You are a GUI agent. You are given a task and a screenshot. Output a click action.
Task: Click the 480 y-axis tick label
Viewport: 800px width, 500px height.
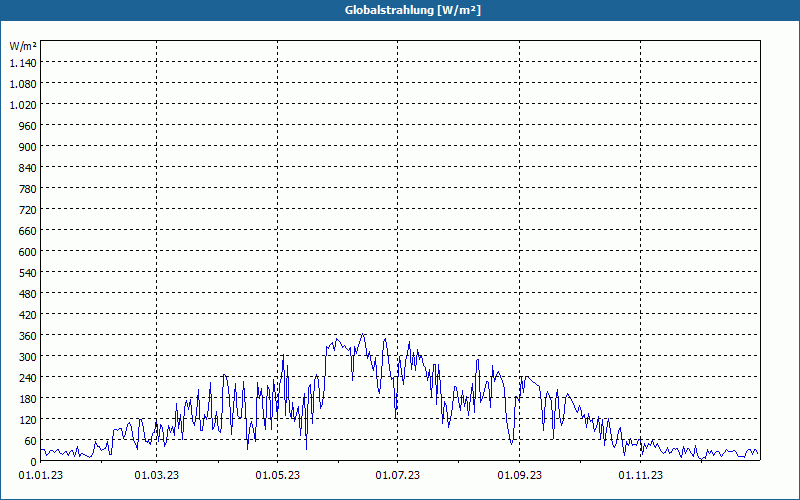pos(28,294)
